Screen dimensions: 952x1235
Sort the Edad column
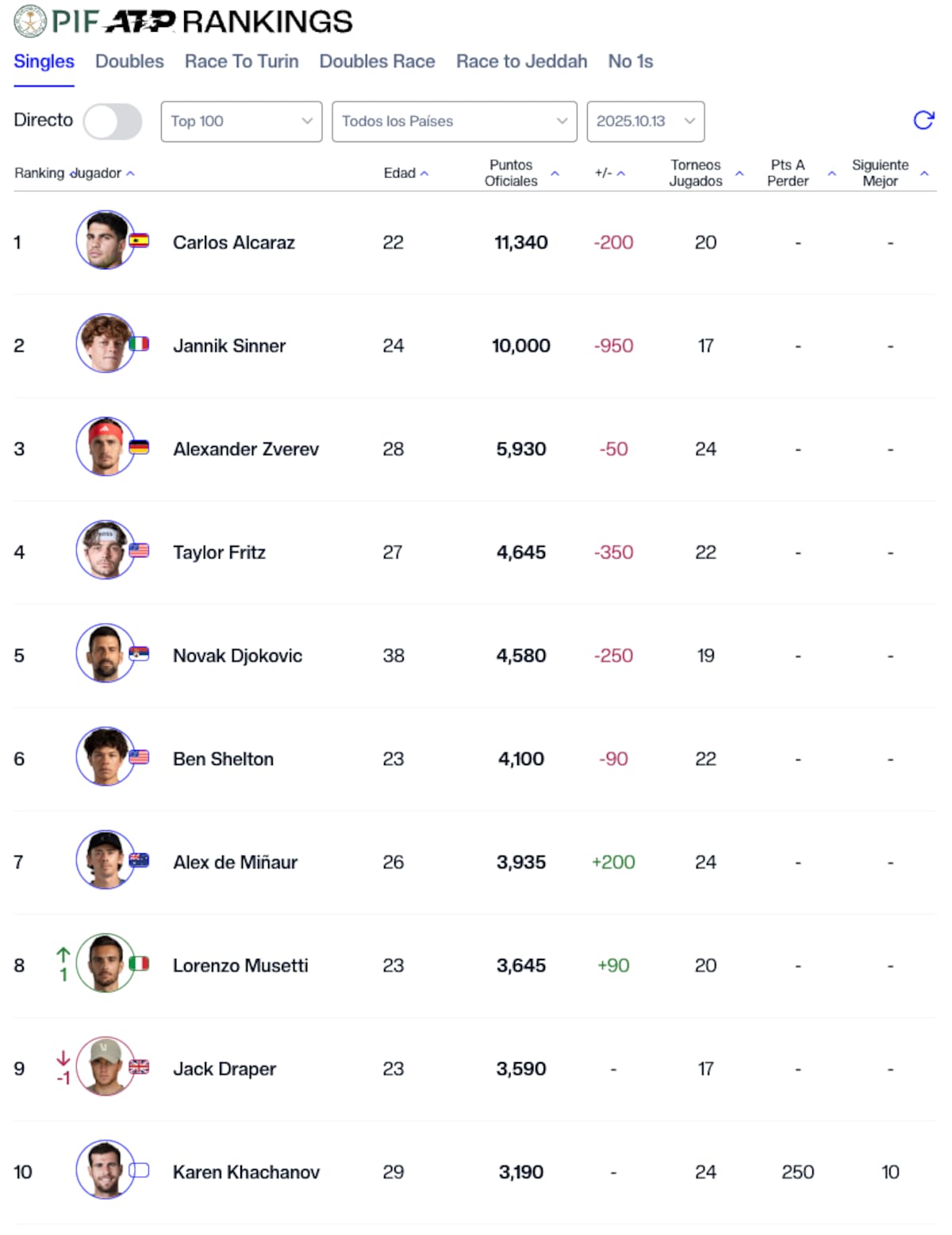[x=406, y=173]
